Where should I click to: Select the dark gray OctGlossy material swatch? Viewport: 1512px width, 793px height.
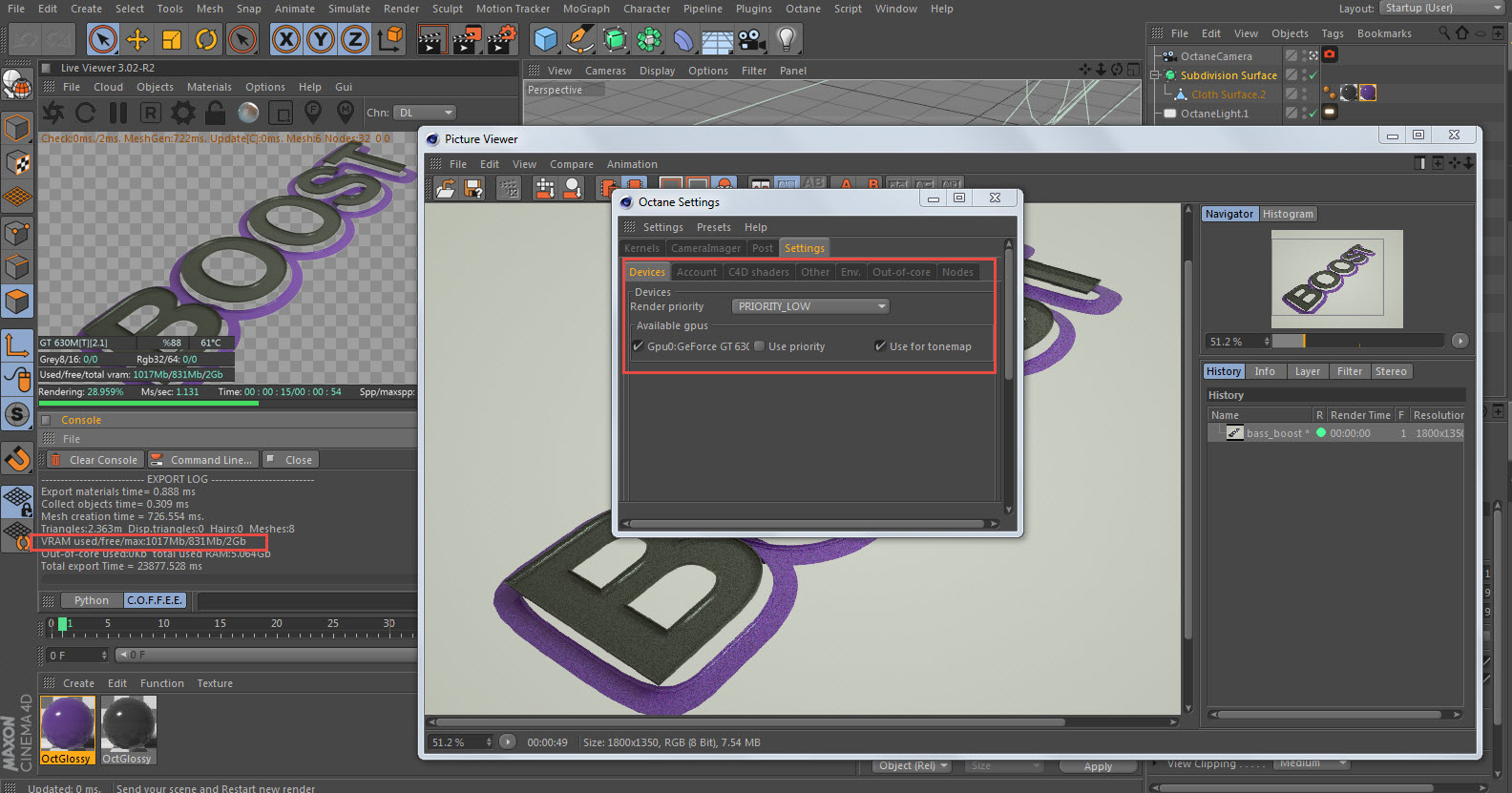[128, 731]
